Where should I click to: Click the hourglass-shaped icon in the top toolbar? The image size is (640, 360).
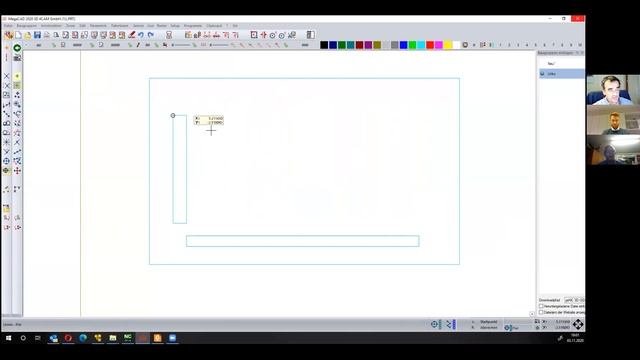[169, 35]
